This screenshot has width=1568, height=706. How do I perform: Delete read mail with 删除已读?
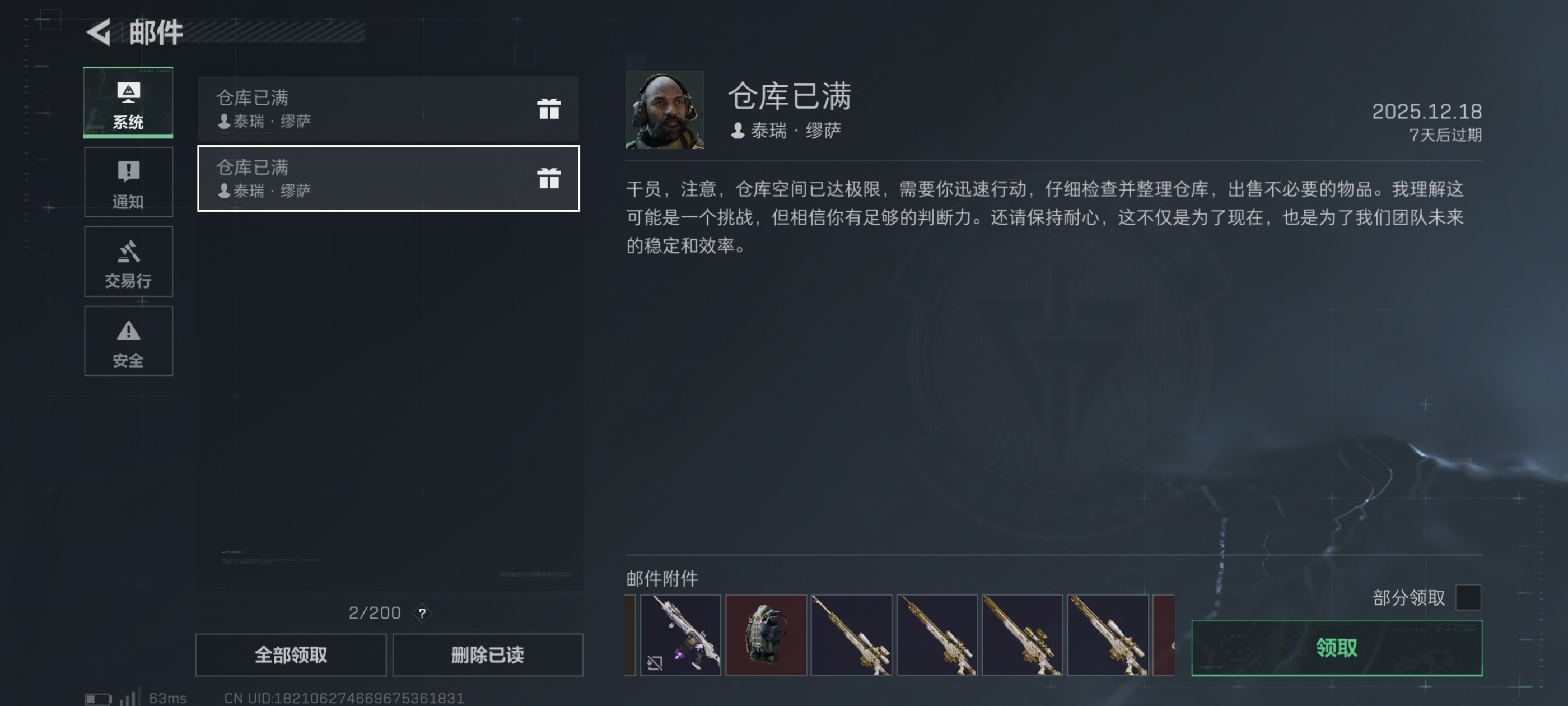point(488,655)
